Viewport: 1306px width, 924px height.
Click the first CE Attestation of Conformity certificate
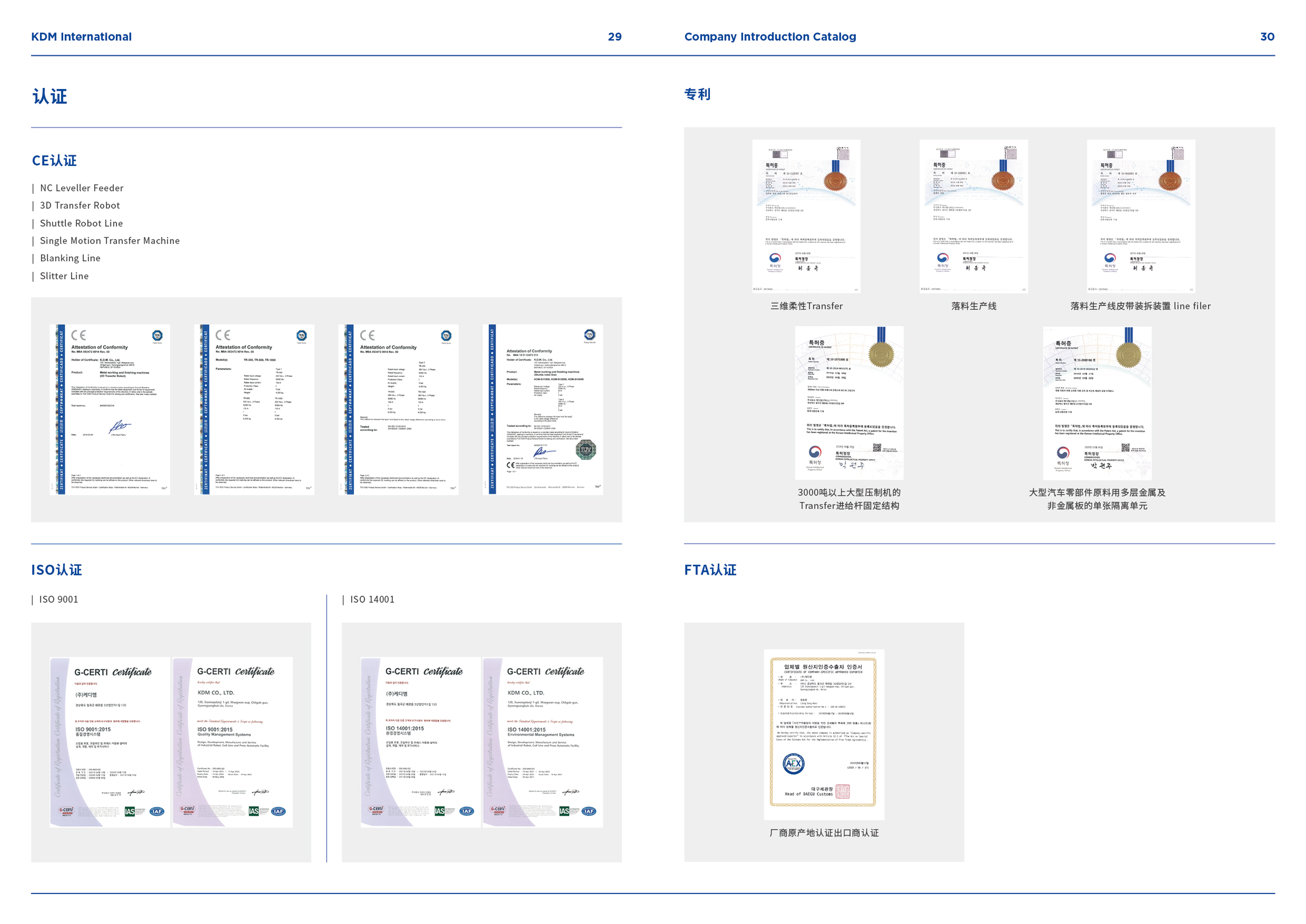[110, 409]
